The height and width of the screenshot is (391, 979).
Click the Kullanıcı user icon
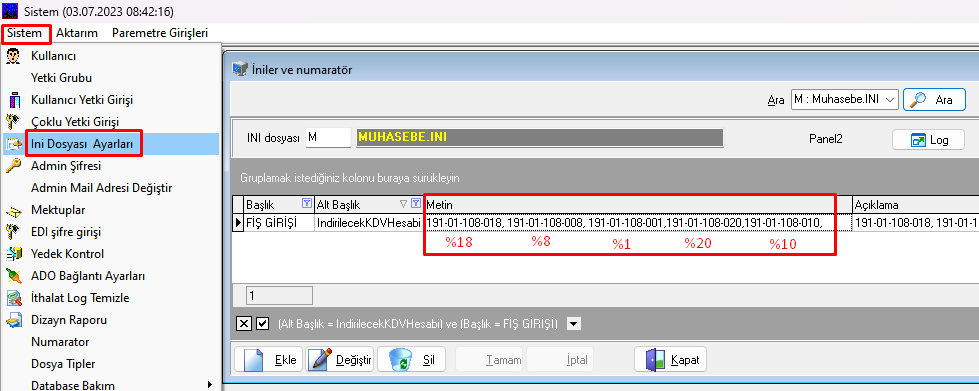[13, 56]
